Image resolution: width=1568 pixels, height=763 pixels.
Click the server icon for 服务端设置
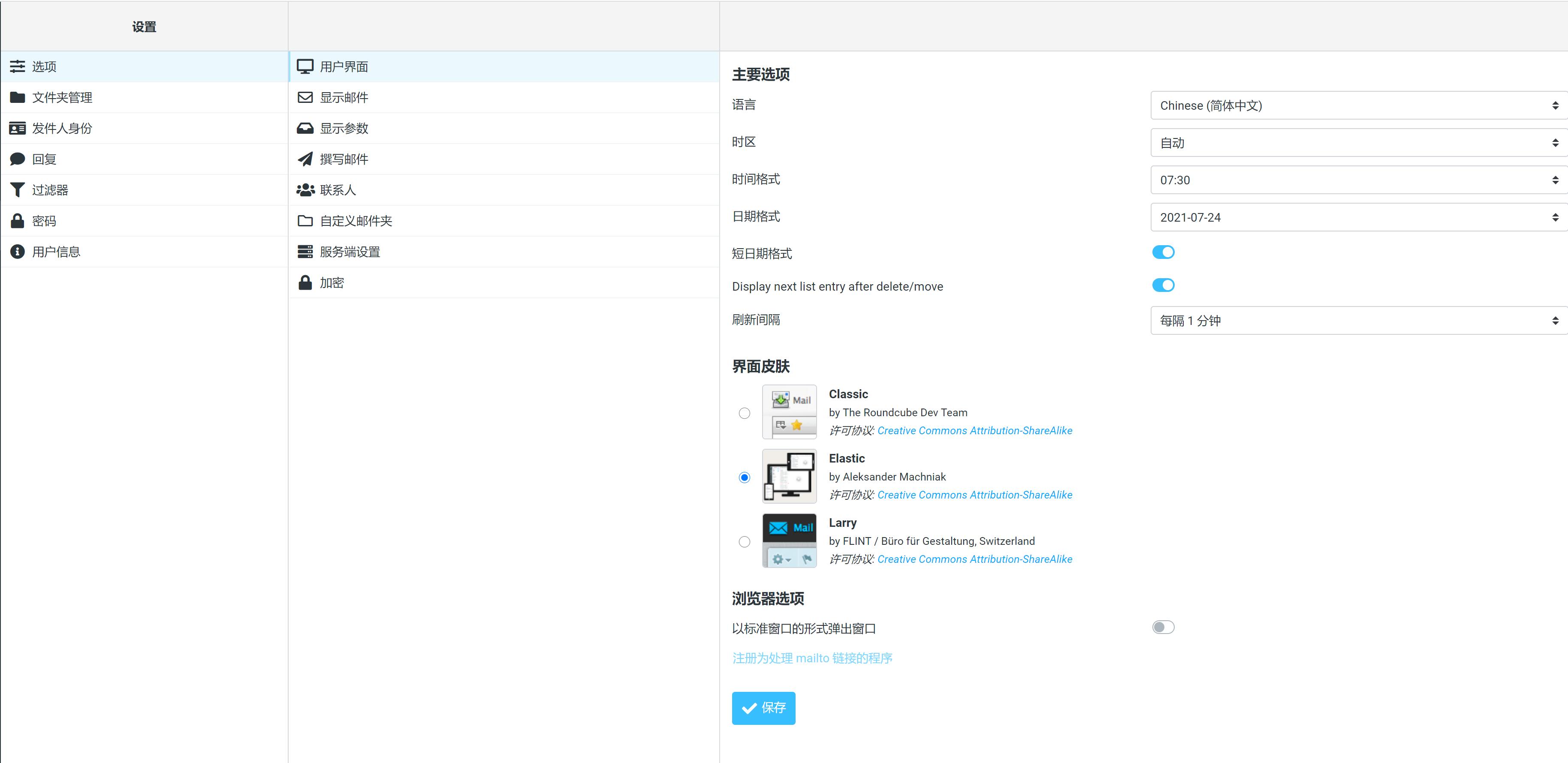pos(305,252)
